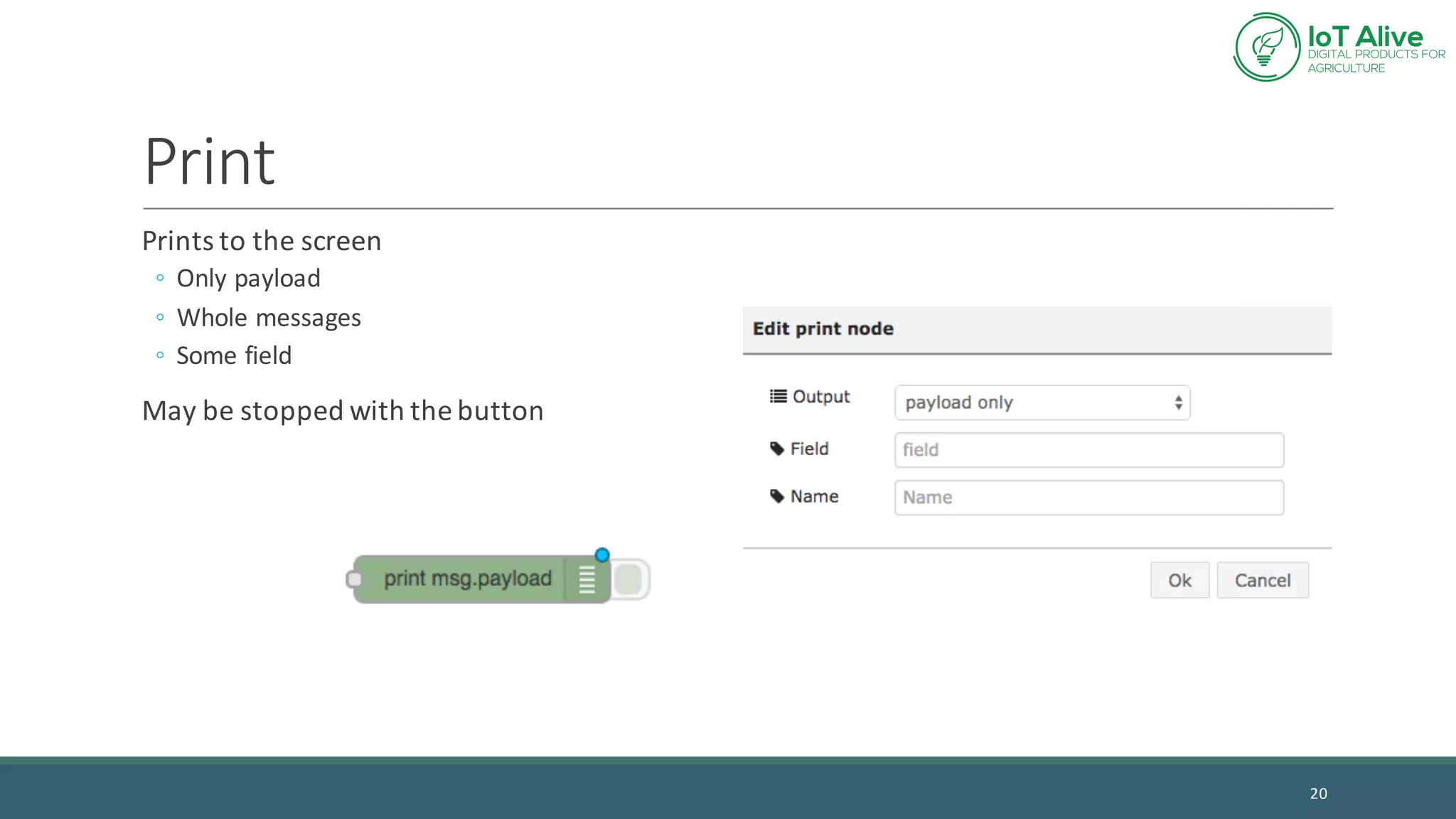The width and height of the screenshot is (1456, 819).
Task: Click 'May be stopped with the button' text
Action: (x=343, y=411)
